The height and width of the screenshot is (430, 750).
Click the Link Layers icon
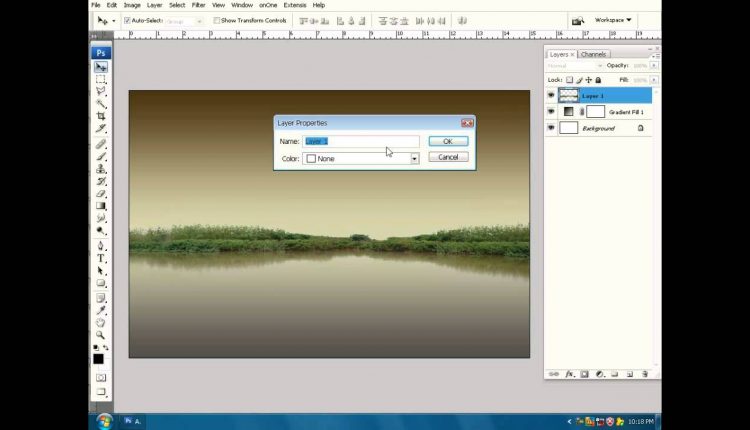point(554,374)
